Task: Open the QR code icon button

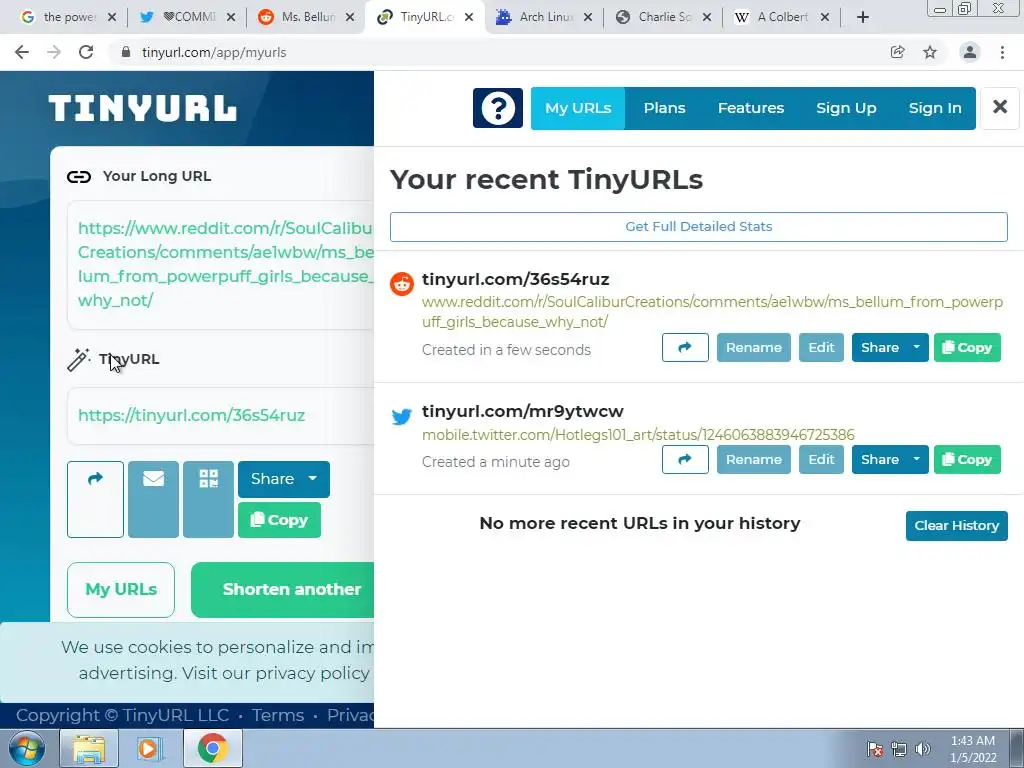Action: tap(208, 499)
